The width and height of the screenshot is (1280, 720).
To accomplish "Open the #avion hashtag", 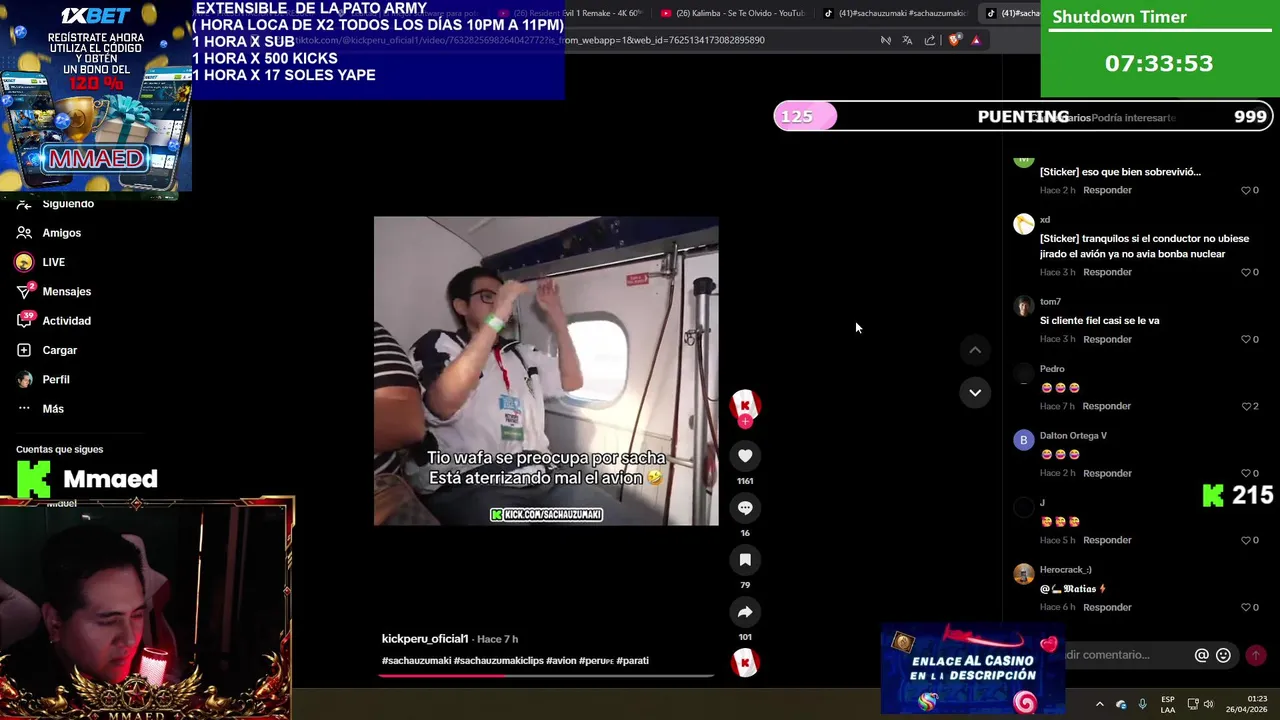I will click(x=561, y=661).
